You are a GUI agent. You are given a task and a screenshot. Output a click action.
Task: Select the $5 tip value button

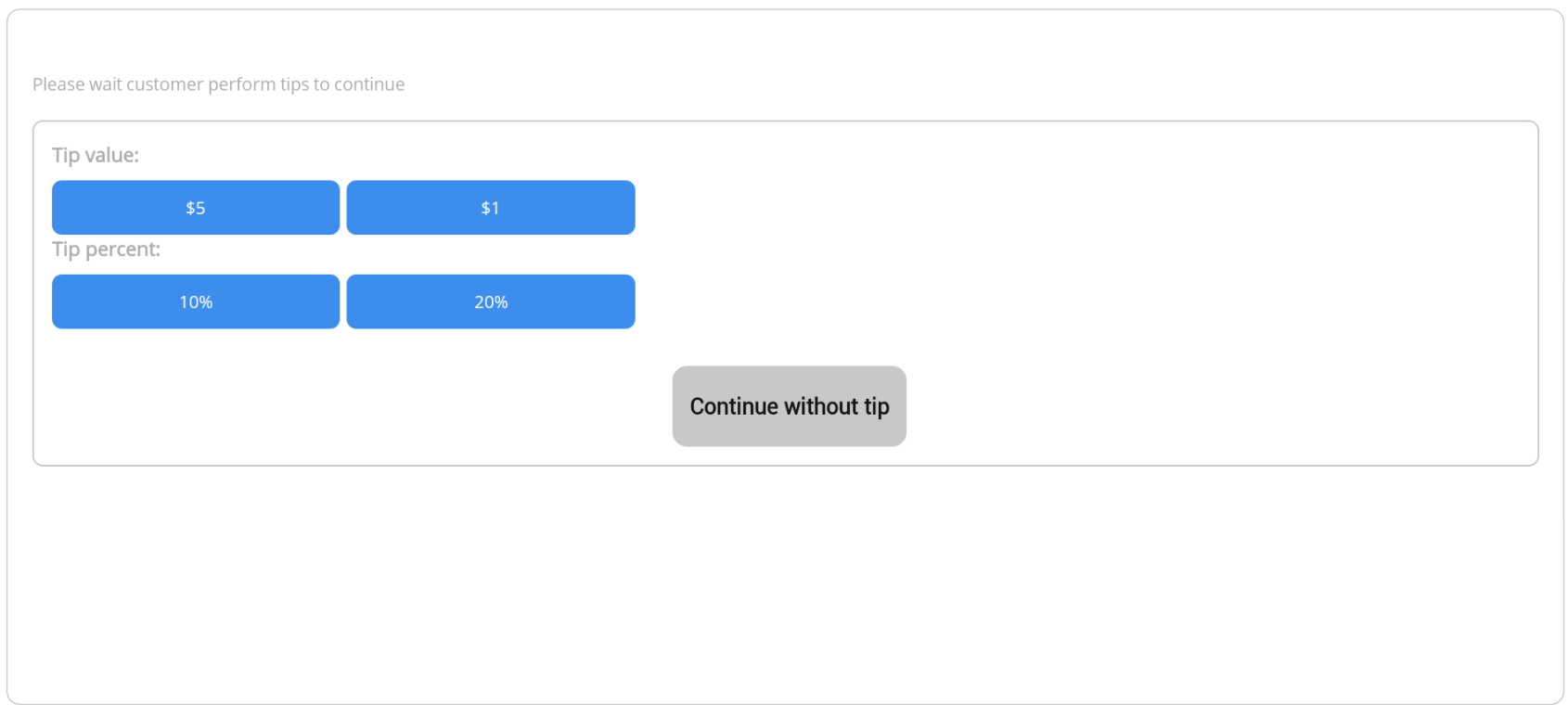[x=196, y=208]
